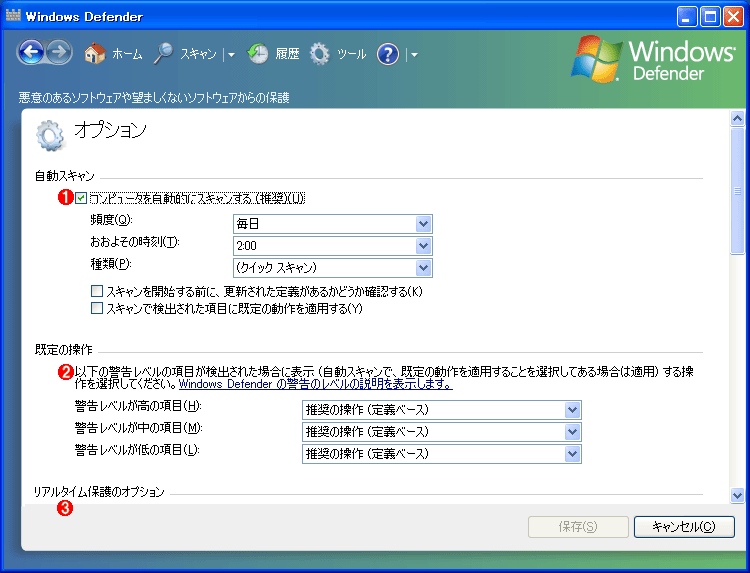Screen dimensions: 750x573
Task: Open the 種類 scan type dropdown
Action: (x=333, y=268)
